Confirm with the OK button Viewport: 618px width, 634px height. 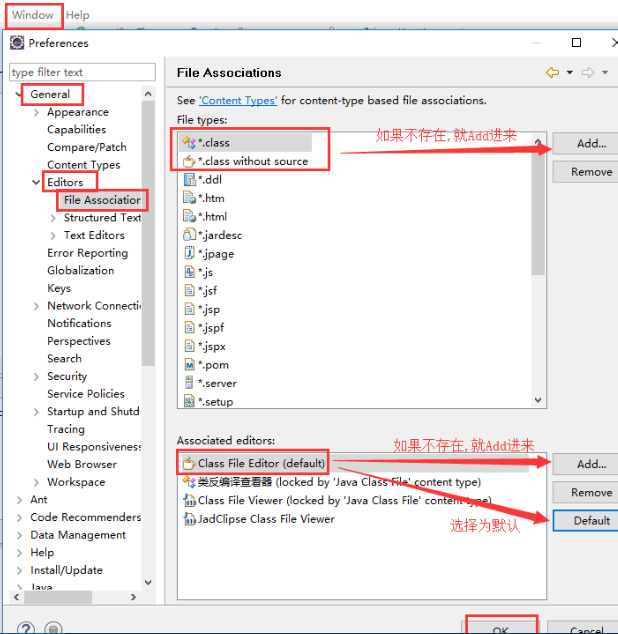tap(502, 625)
